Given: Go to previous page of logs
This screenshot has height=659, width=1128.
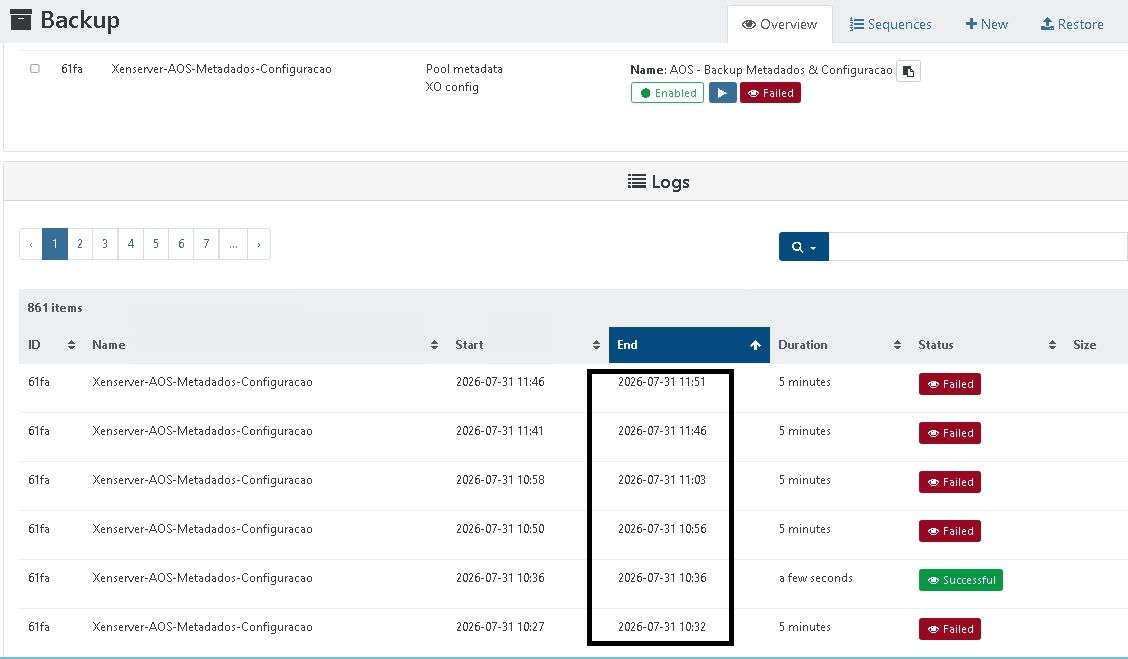Looking at the screenshot, I should tap(31, 244).
